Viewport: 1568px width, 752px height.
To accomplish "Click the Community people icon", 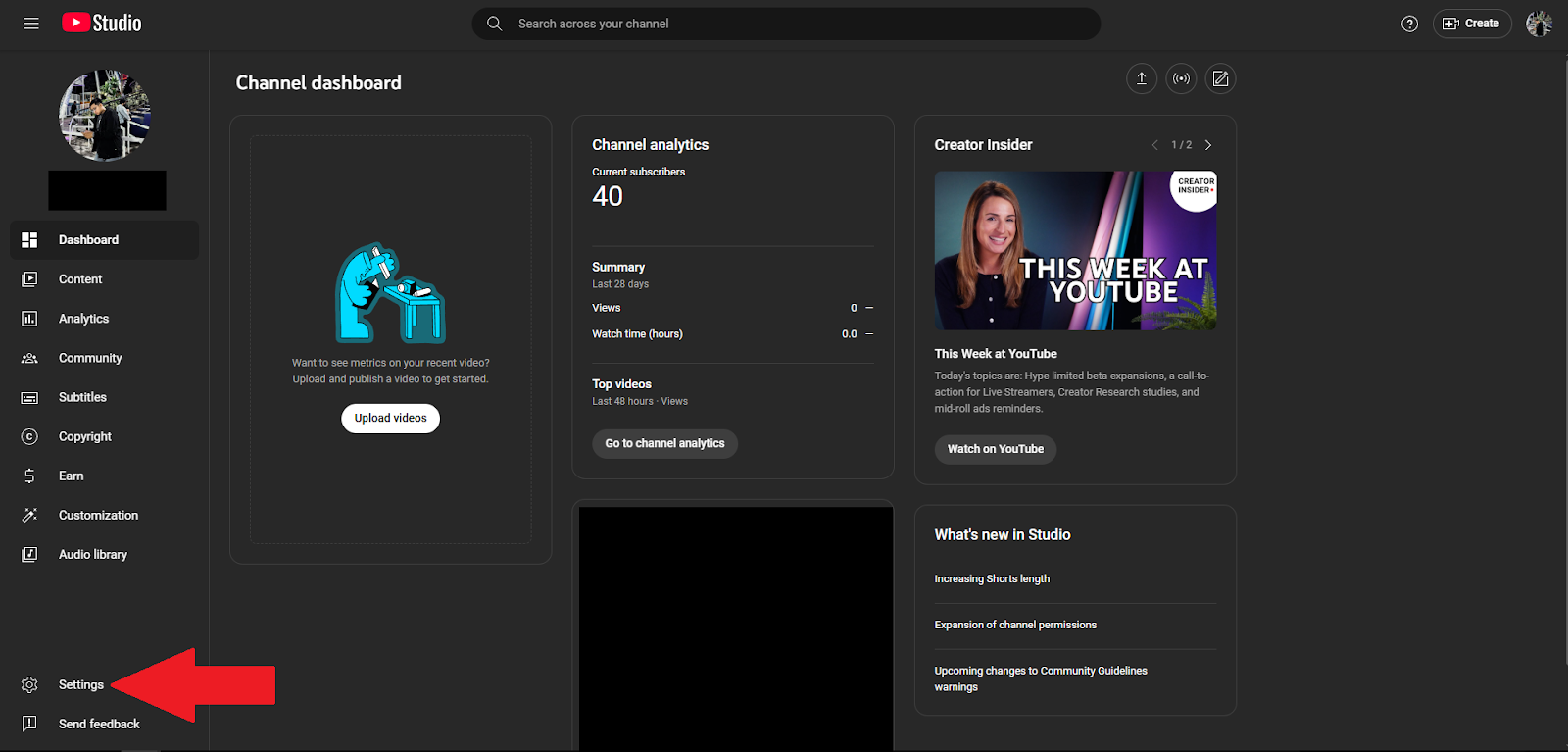I will [29, 358].
